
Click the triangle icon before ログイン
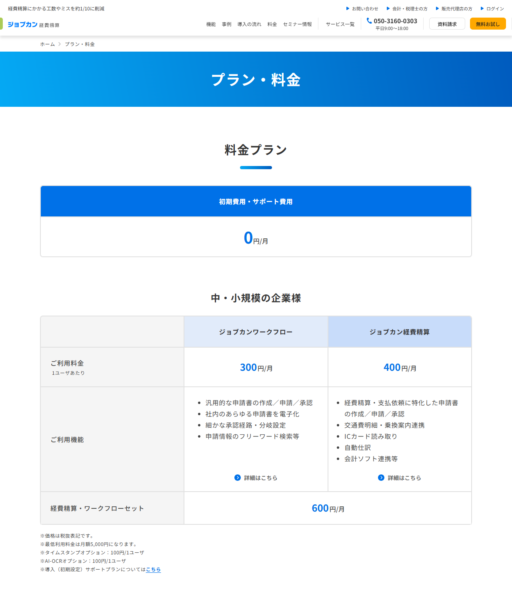click(482, 8)
